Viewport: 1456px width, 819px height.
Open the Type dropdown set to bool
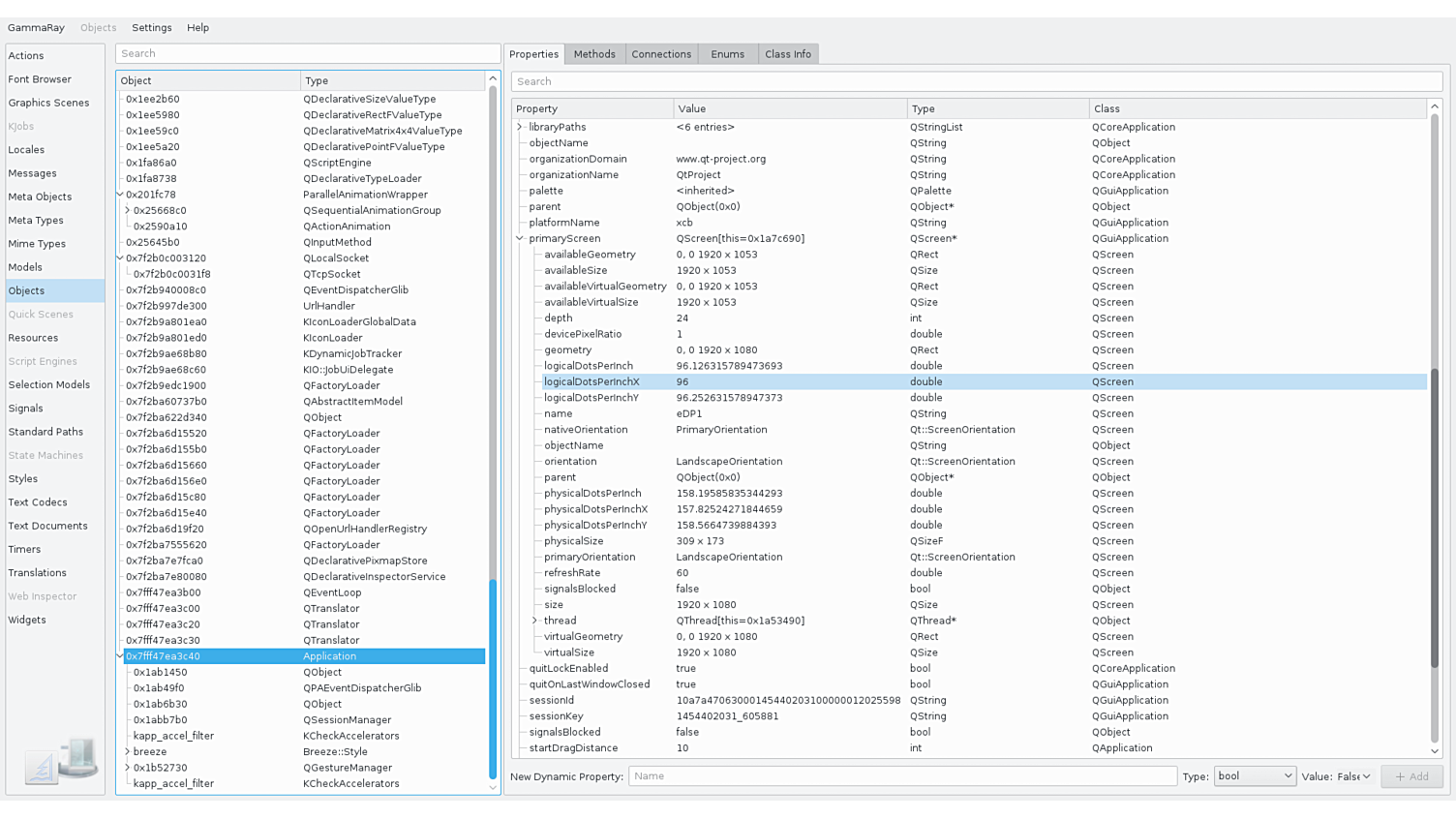[x=1255, y=776]
